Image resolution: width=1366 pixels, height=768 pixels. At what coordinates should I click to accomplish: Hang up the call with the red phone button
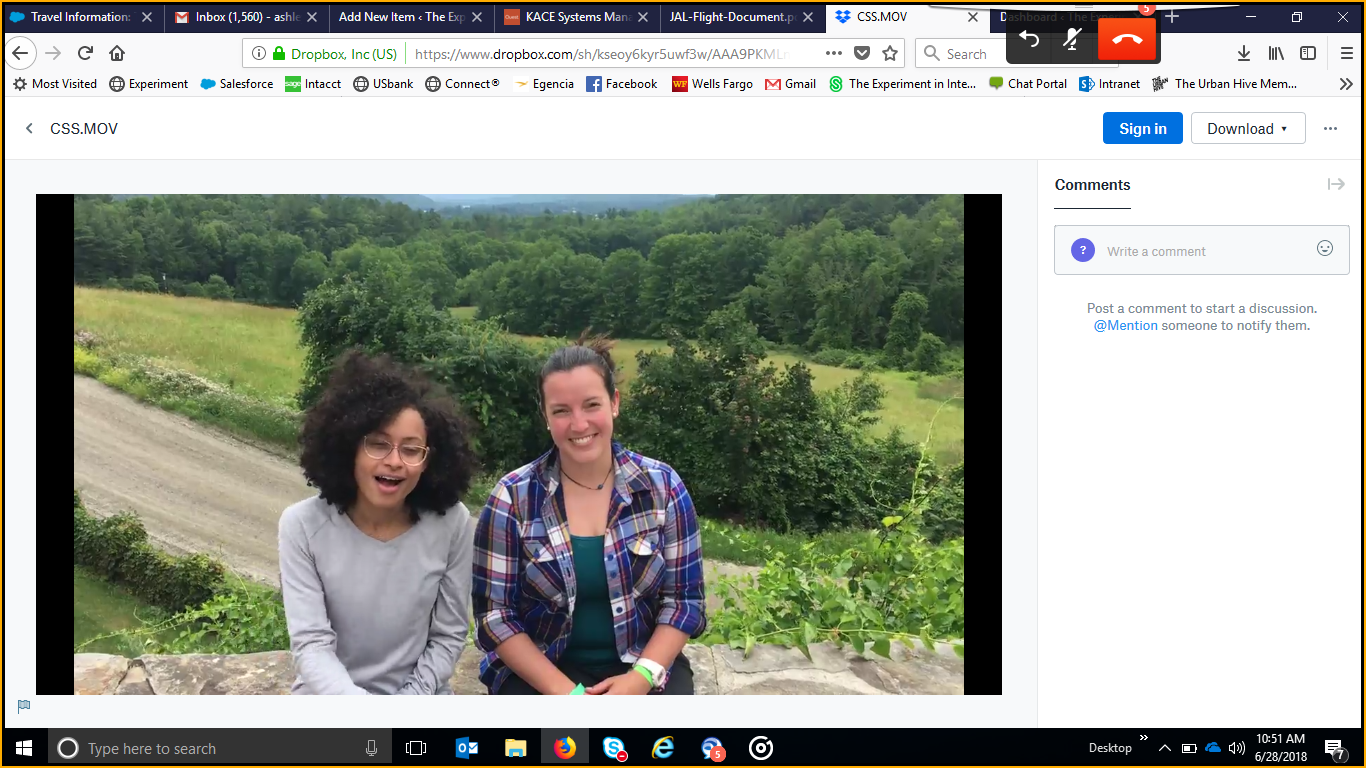coord(1127,40)
